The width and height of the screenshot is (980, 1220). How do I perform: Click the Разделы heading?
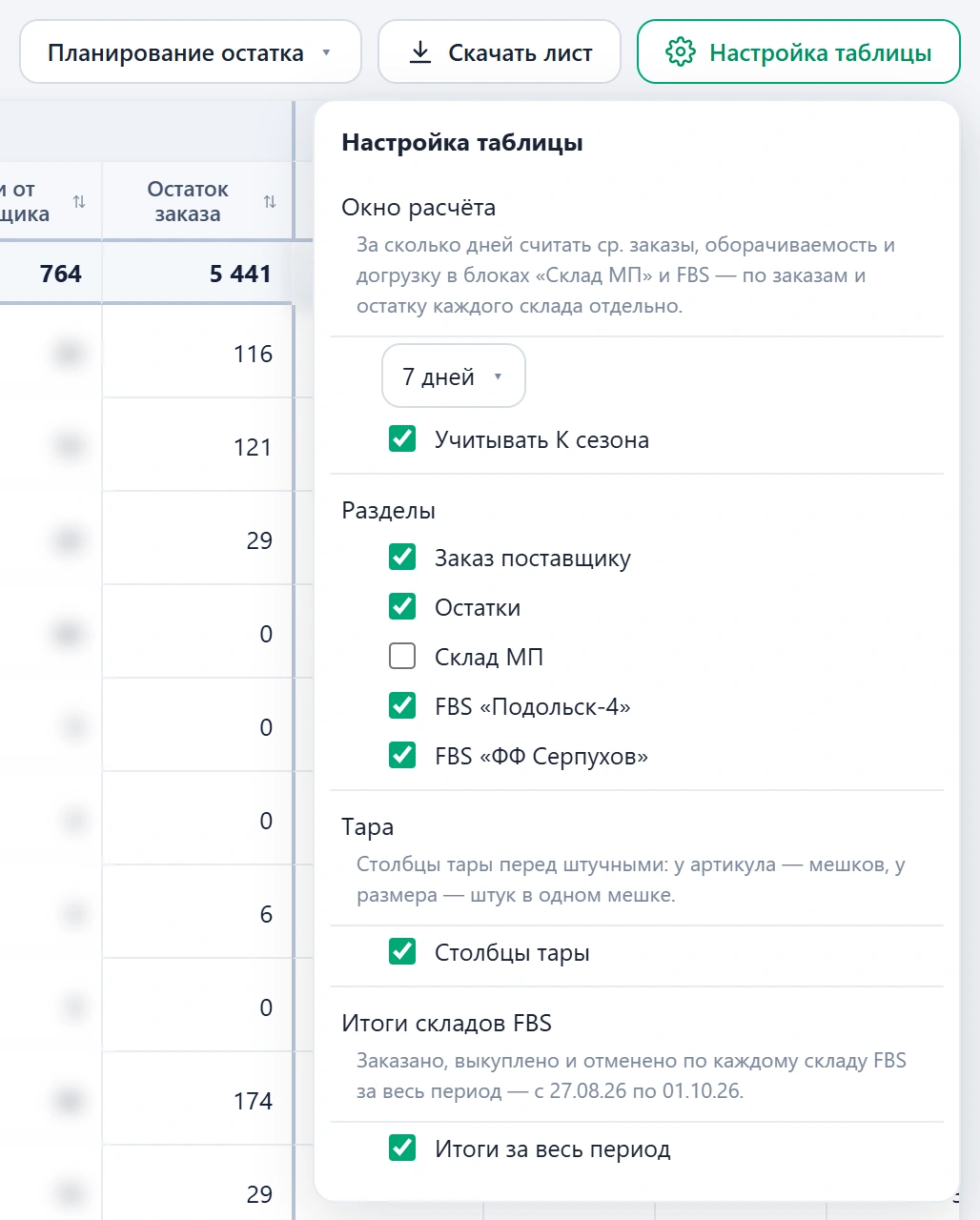388,510
